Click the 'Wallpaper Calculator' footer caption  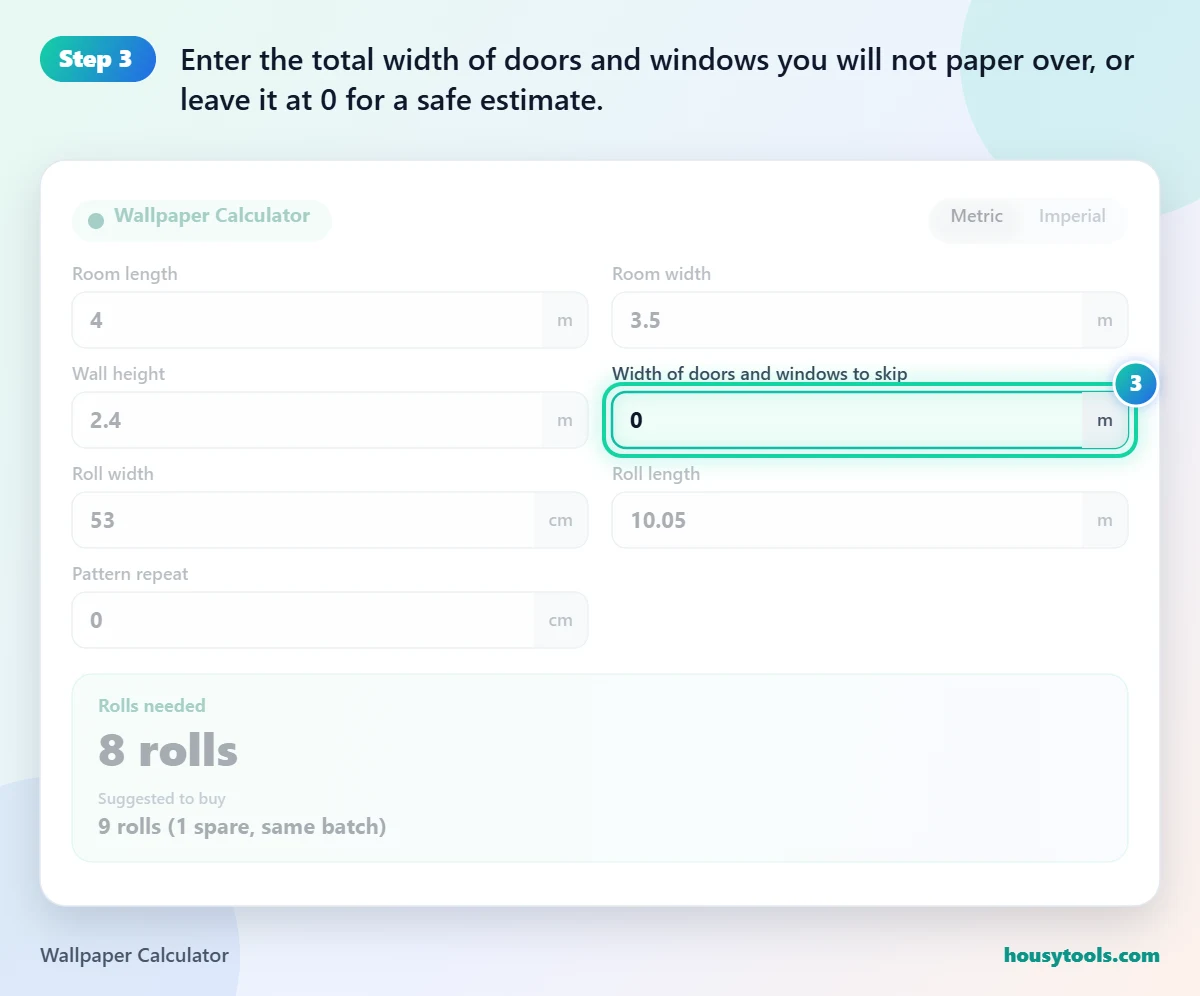point(134,955)
